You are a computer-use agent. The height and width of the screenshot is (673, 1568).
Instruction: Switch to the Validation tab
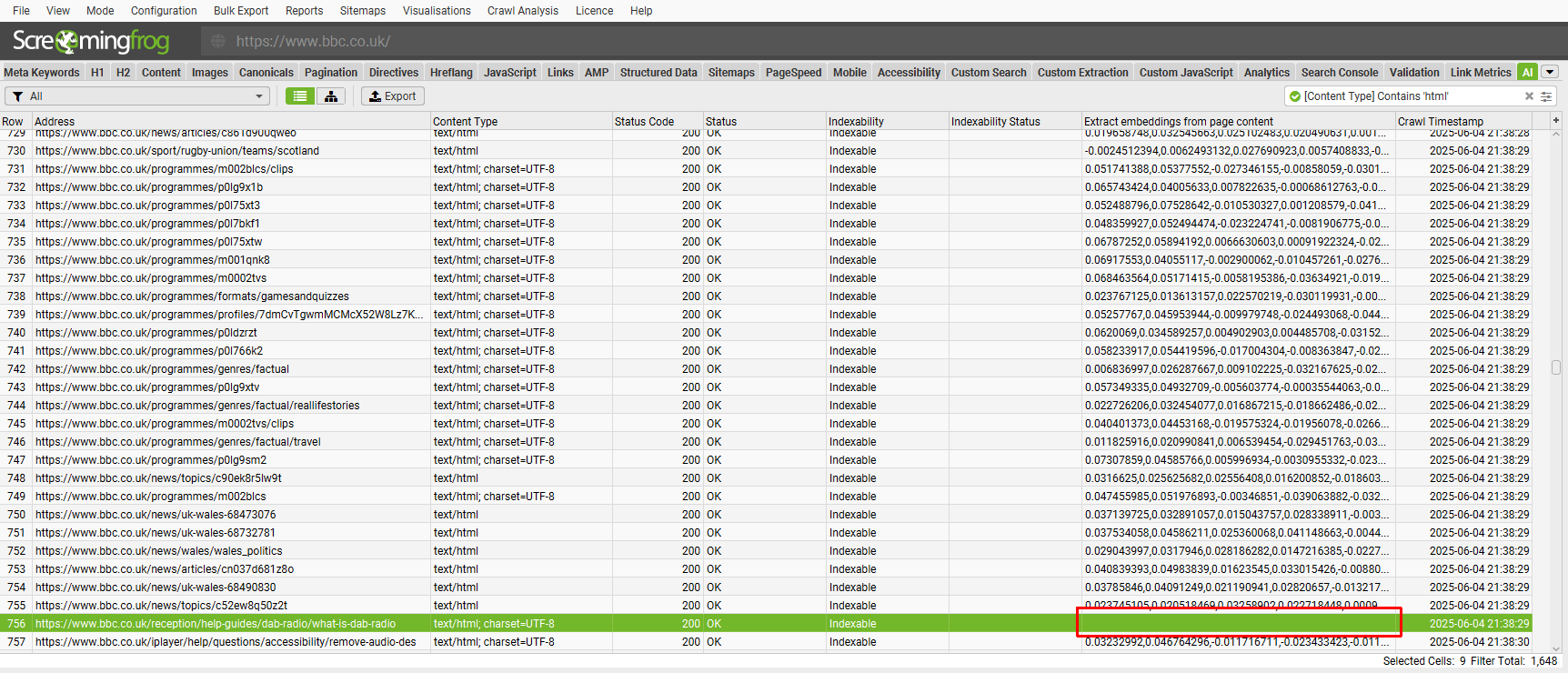[1414, 72]
